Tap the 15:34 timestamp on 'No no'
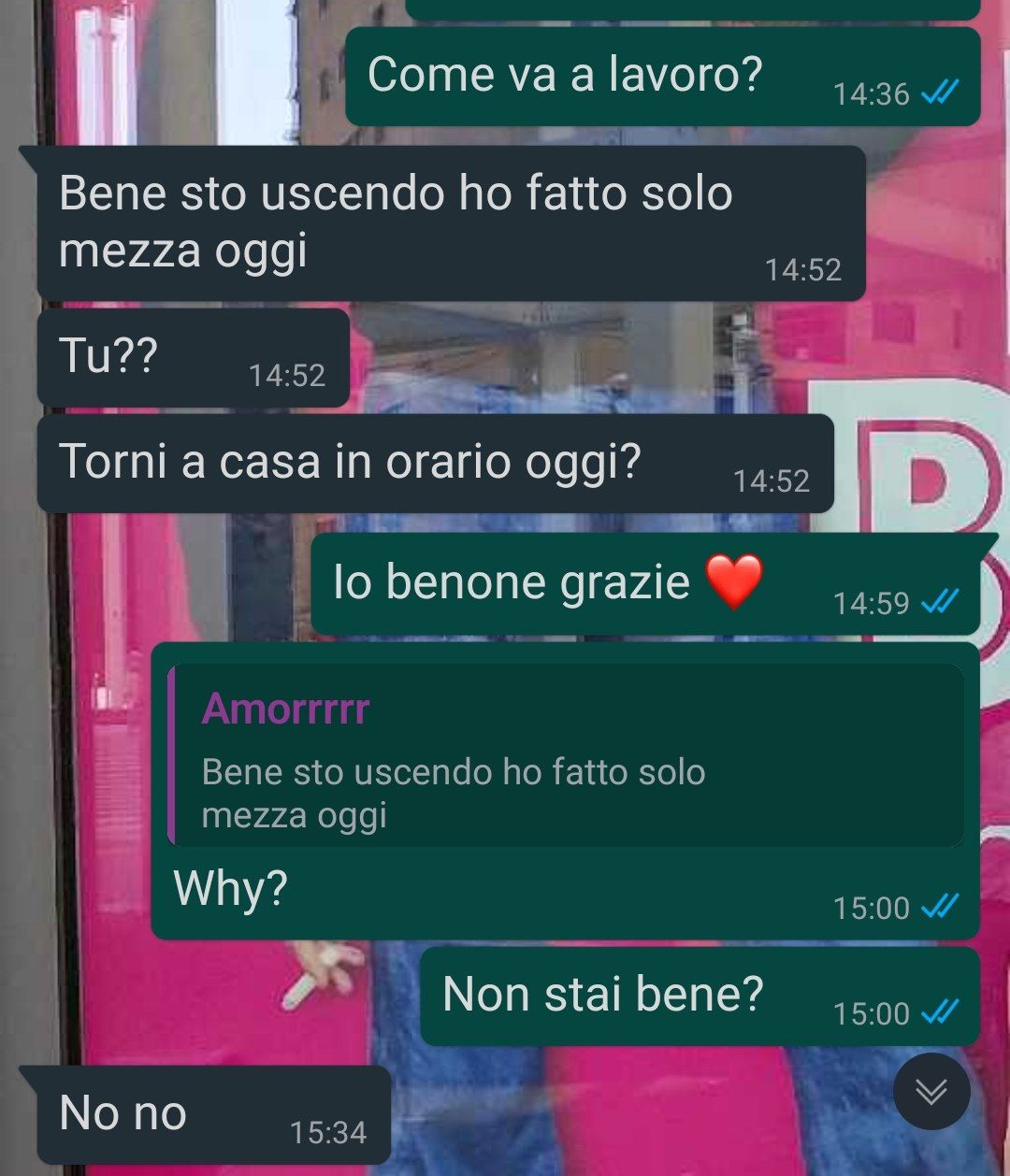 (x=328, y=1132)
